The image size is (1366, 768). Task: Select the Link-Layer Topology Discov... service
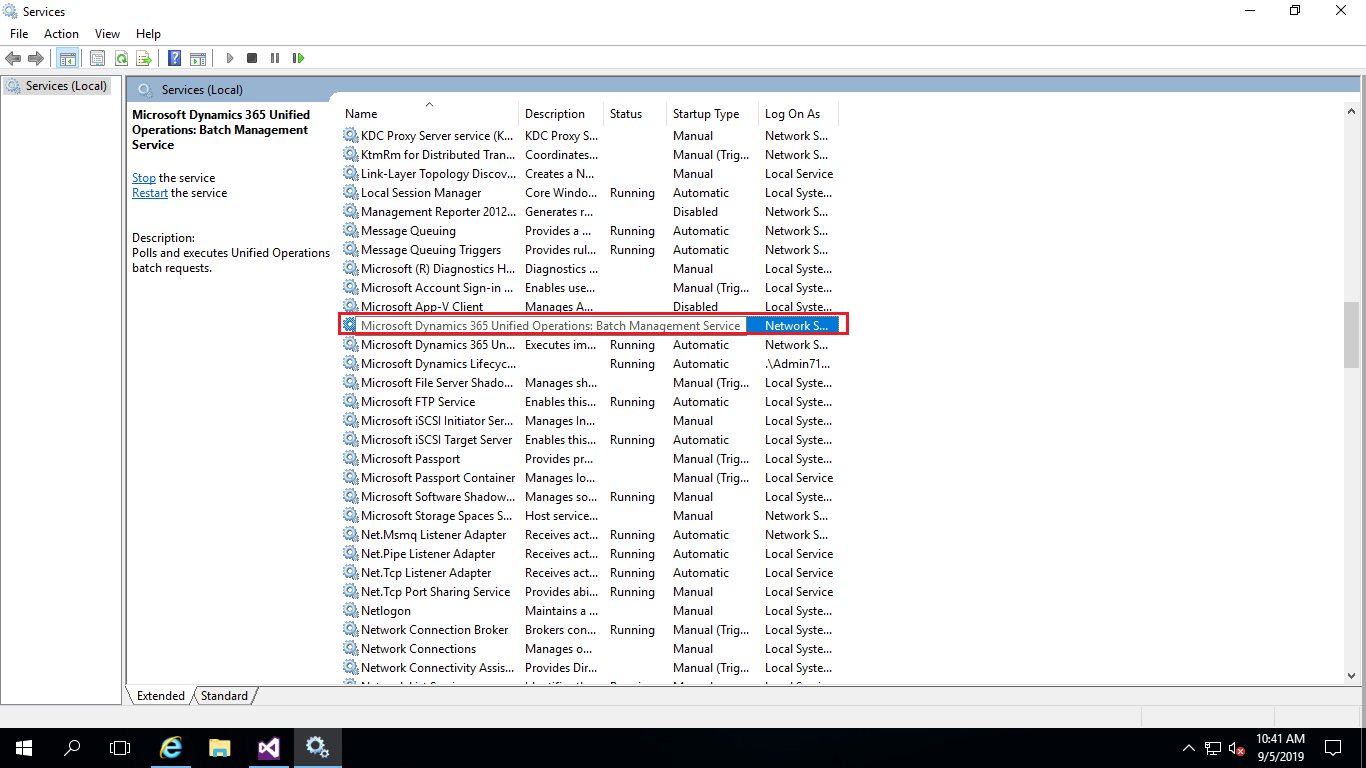click(x=438, y=174)
